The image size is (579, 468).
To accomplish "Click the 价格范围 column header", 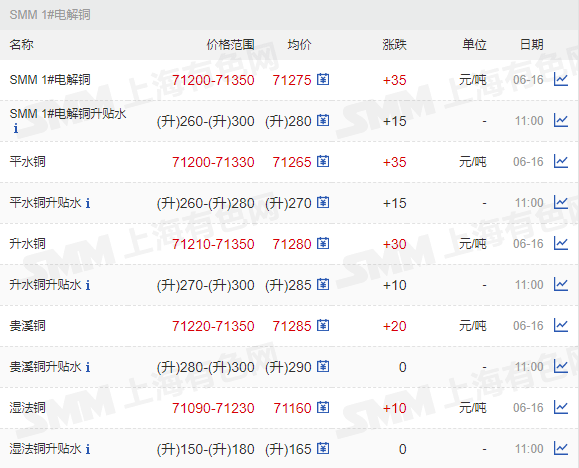I will [230, 45].
